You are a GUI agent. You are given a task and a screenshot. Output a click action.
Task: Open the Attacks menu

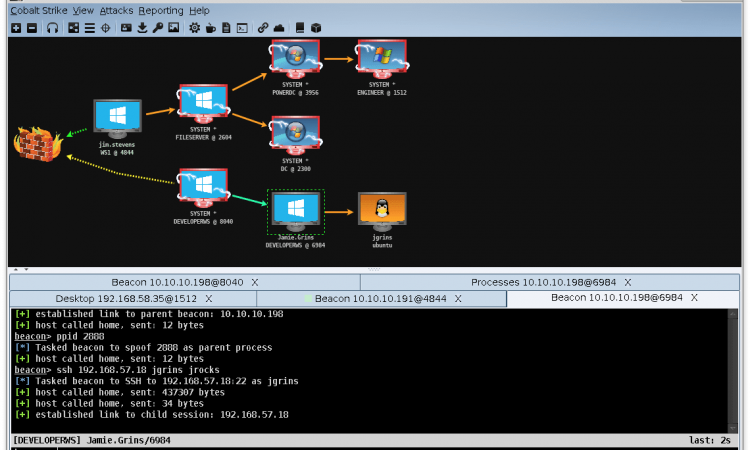tap(116, 11)
